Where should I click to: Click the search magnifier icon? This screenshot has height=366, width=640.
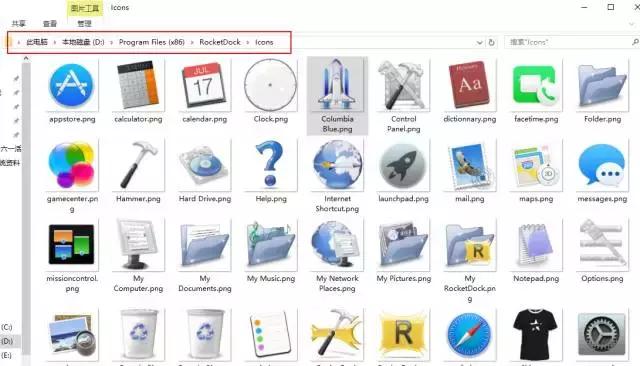635,42
